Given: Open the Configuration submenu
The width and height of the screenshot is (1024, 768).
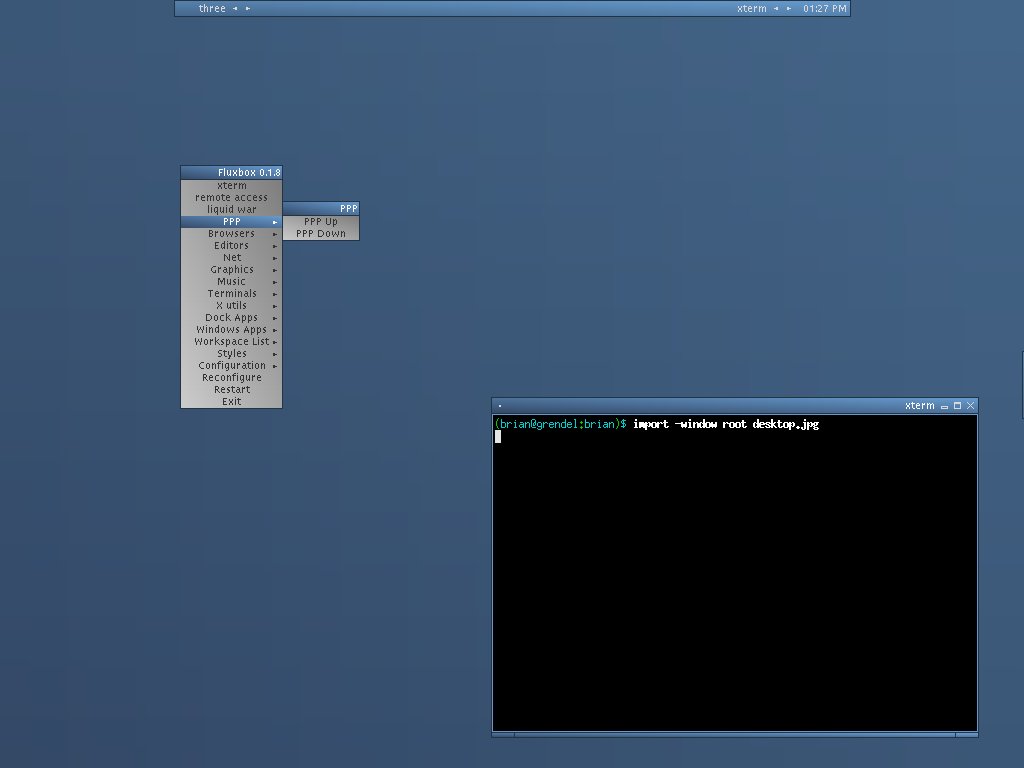Looking at the screenshot, I should click(x=231, y=366).
